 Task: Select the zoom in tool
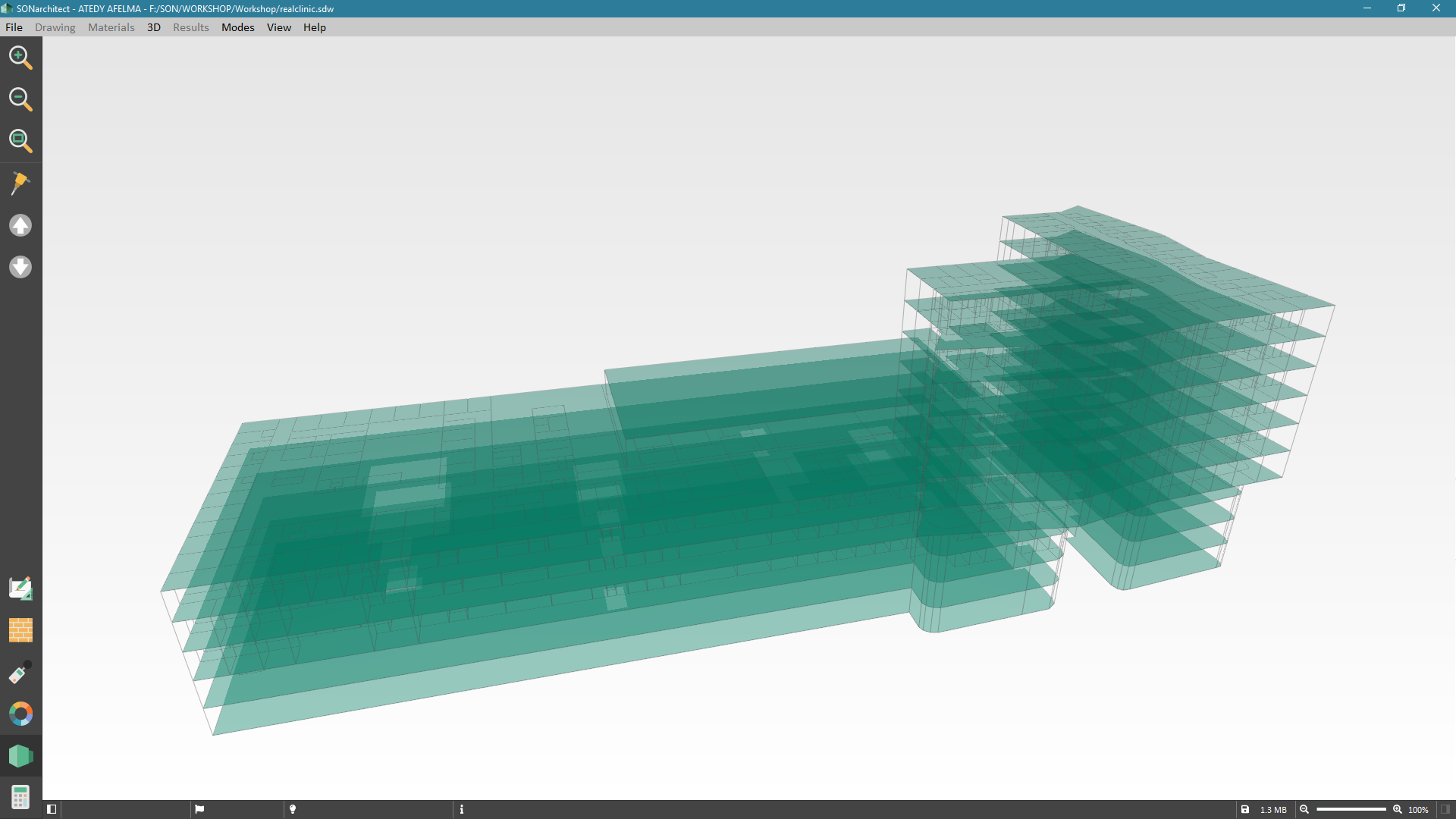[x=20, y=57]
